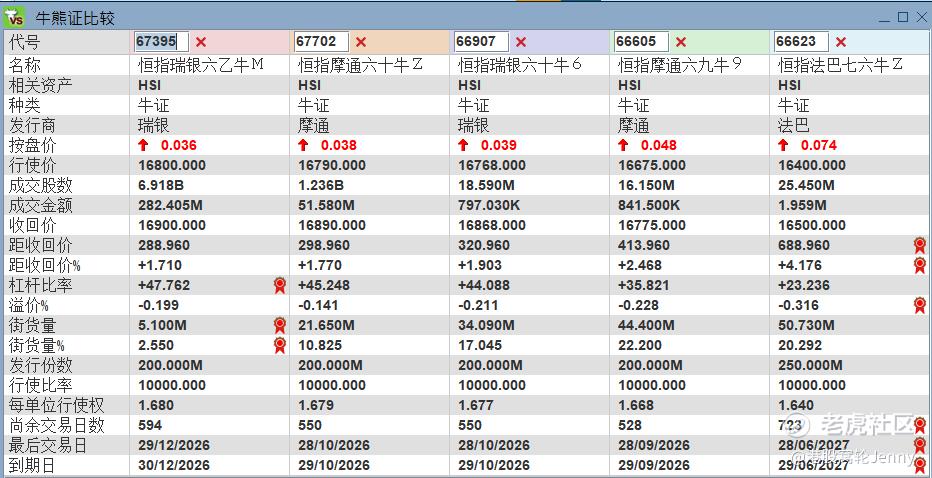Click red ribbon badge in 到期日 row
This screenshot has width=932, height=478.
[x=920, y=466]
